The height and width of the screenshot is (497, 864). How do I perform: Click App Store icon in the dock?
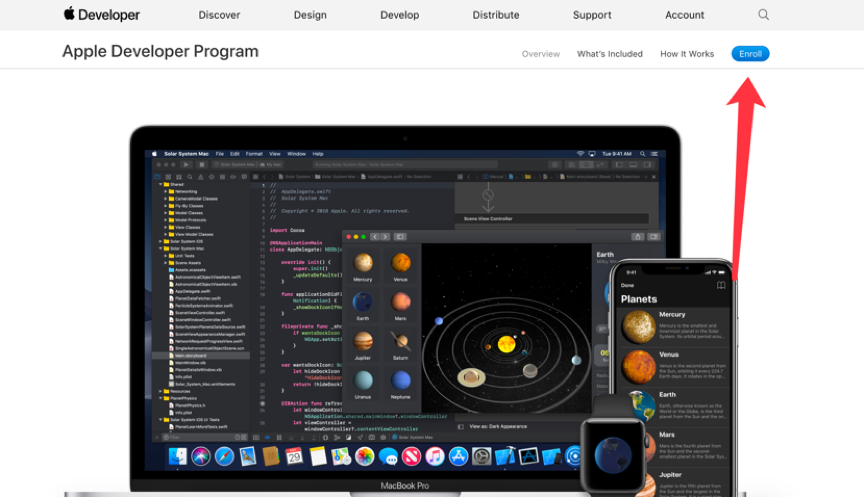(x=458, y=456)
